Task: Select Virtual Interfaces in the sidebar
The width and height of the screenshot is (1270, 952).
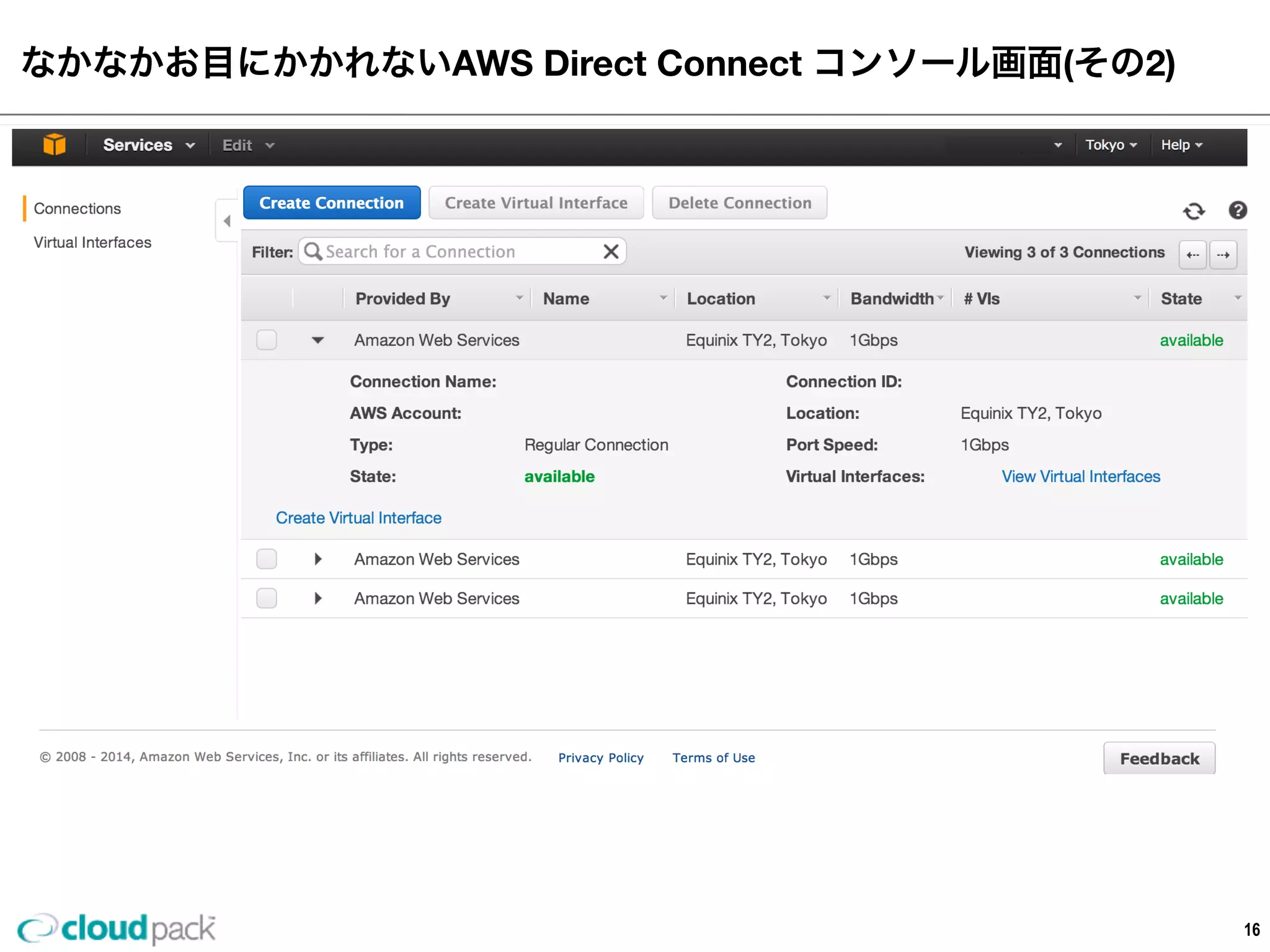Action: (x=92, y=242)
